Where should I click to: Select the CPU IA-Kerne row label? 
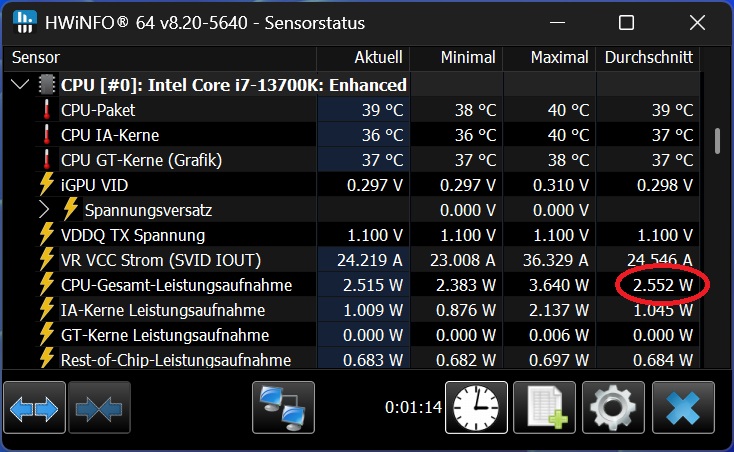click(x=110, y=135)
